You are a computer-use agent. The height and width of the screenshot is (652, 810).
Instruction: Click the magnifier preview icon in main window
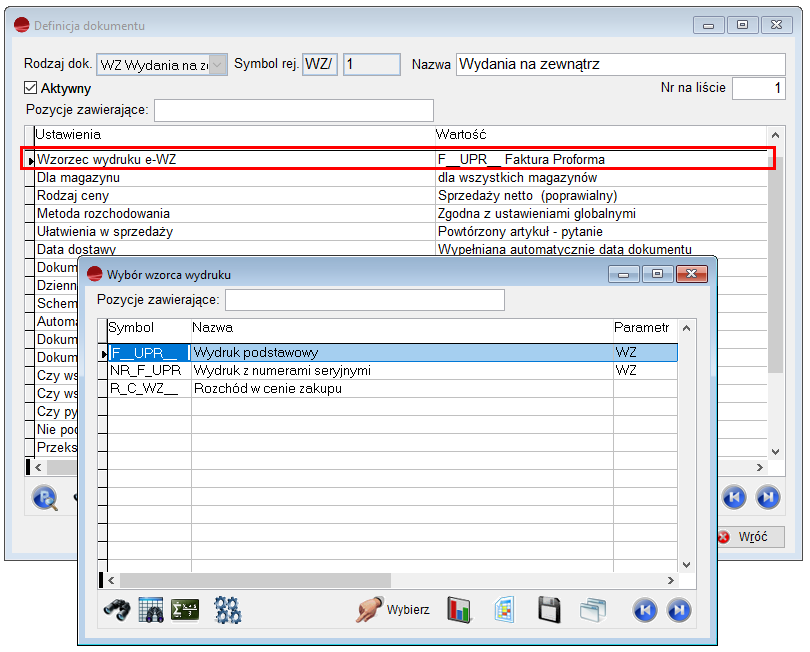tap(45, 497)
